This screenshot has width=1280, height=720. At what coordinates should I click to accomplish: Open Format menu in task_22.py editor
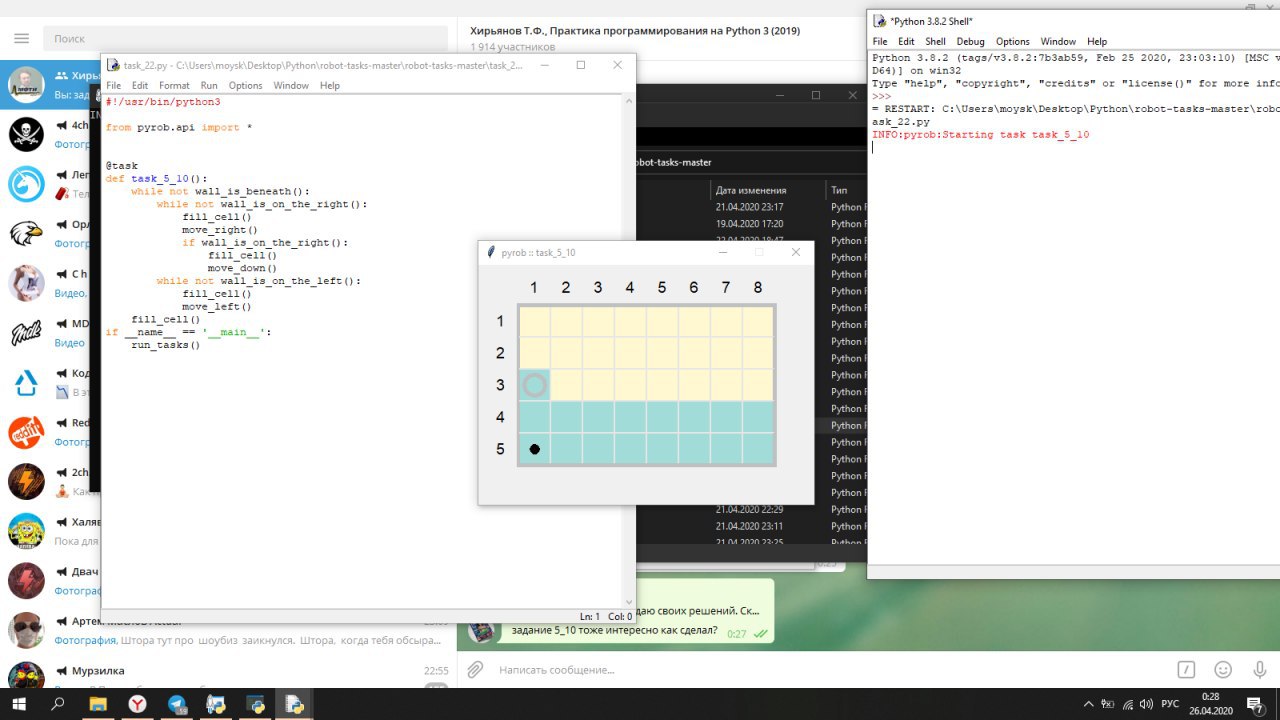(x=174, y=86)
